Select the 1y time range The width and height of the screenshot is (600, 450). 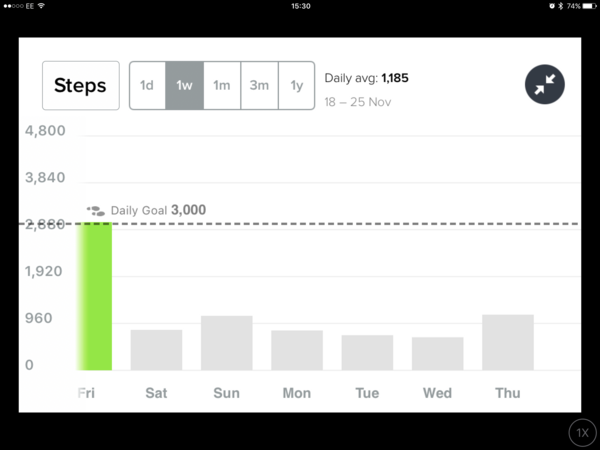(296, 86)
